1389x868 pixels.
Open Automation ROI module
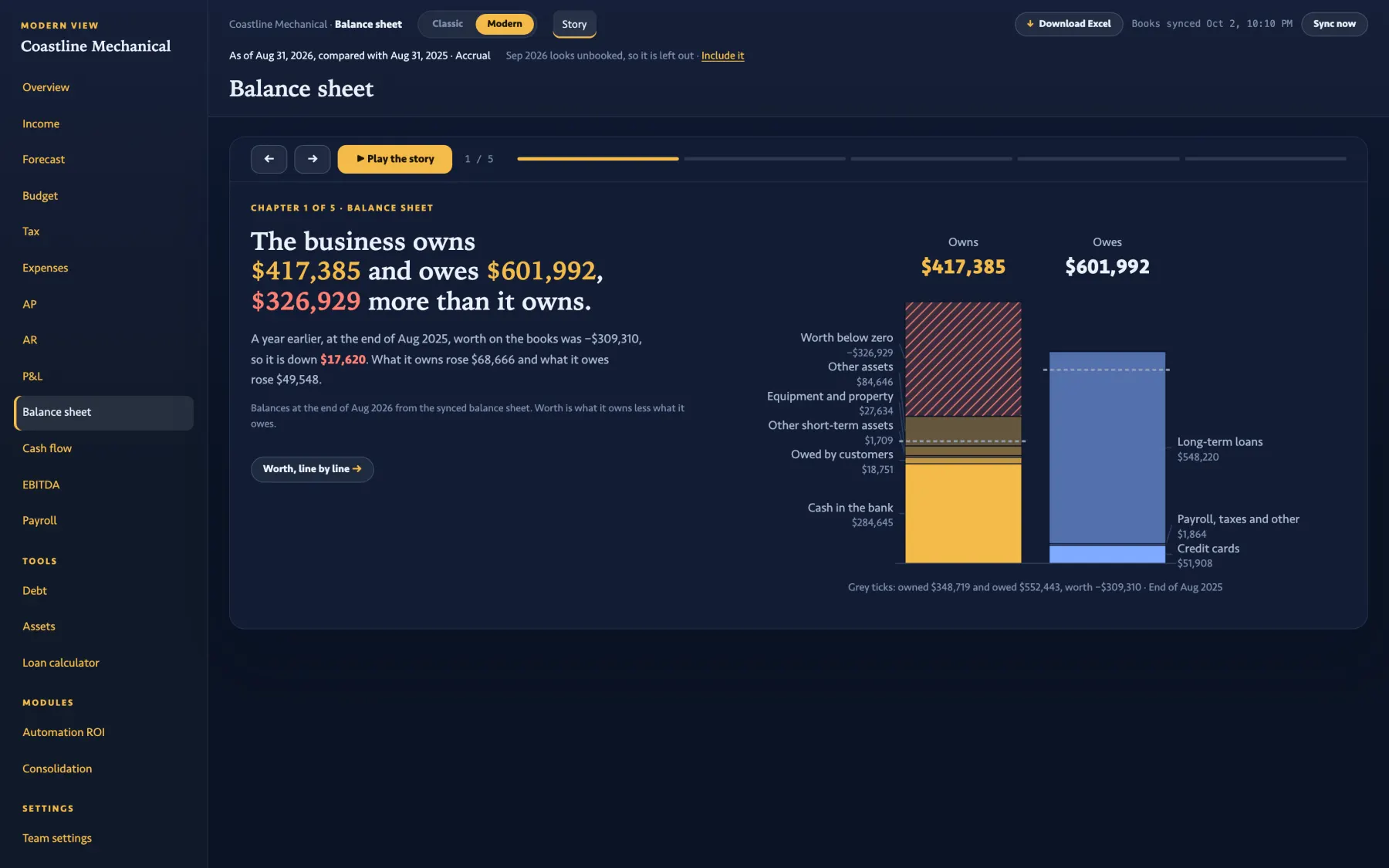pos(103,732)
